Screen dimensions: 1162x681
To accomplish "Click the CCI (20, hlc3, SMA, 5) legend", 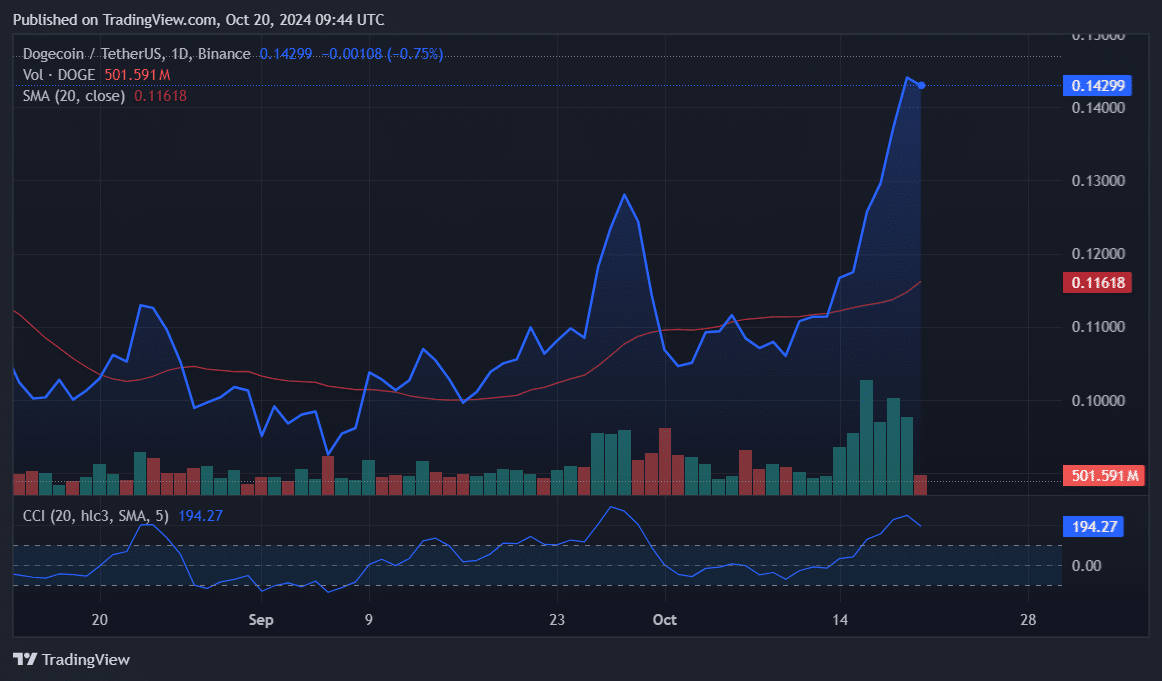I will coord(96,516).
